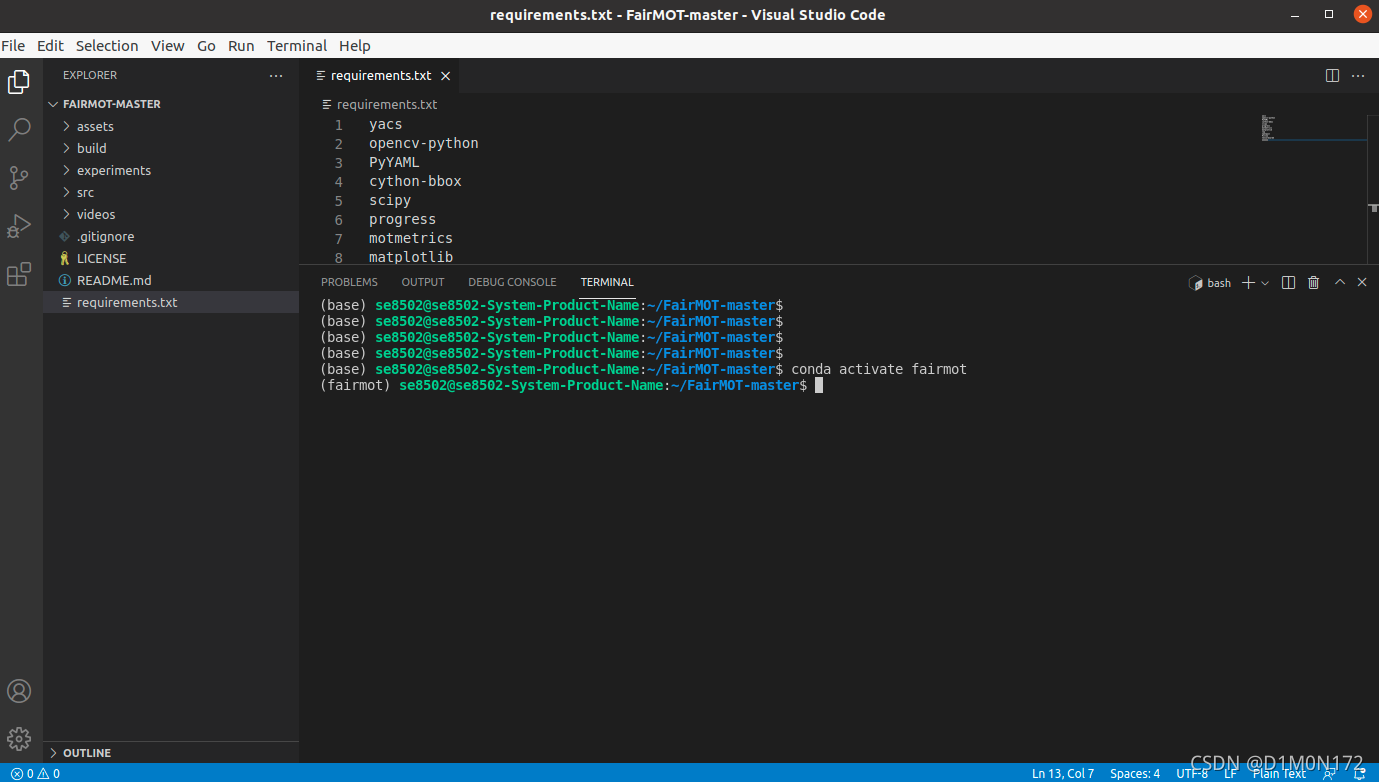Open the Search view in activity bar
Image resolution: width=1379 pixels, height=782 pixels.
(x=19, y=130)
